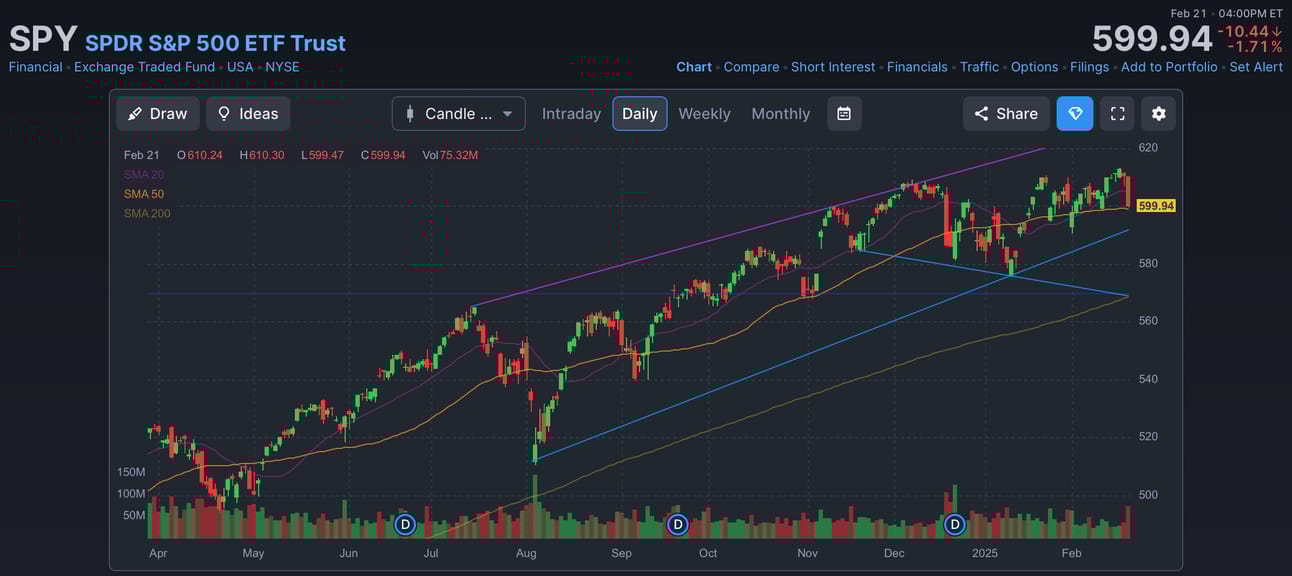Enter fullscreen chart mode
Viewport: 1292px width, 576px height.
[1117, 114]
